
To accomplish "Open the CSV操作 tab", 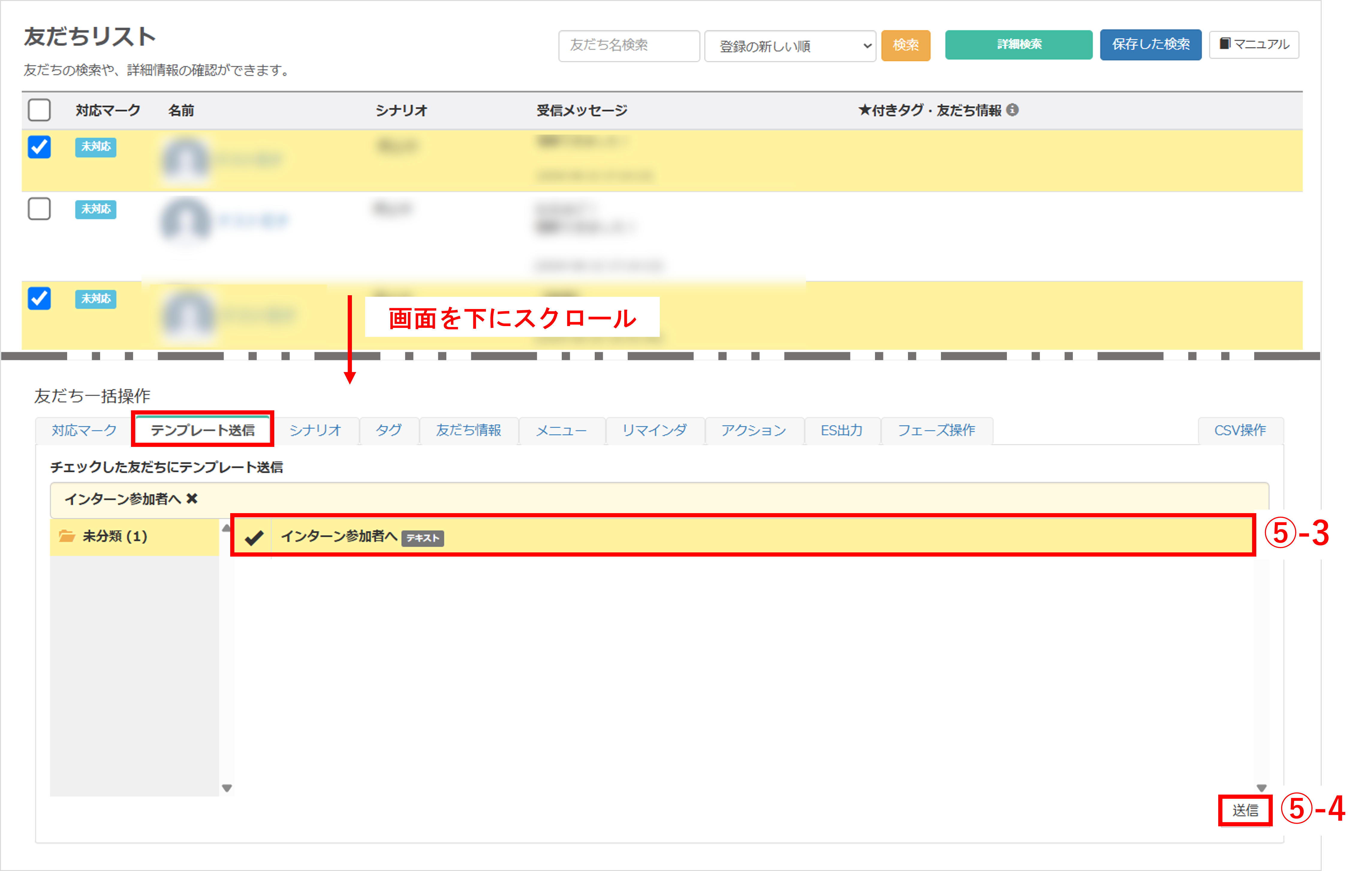I will [x=1240, y=430].
